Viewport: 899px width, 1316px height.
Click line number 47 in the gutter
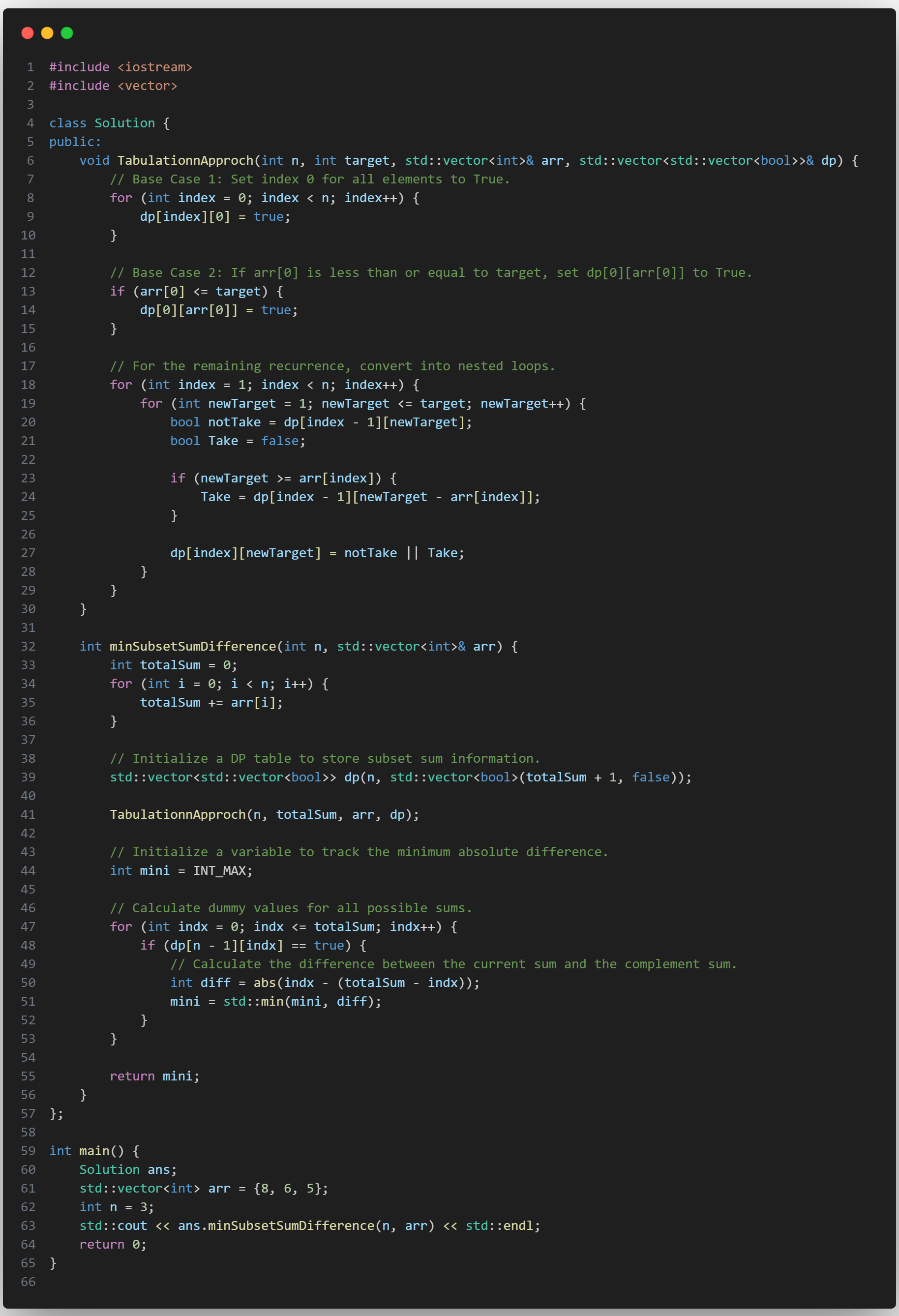(29, 927)
